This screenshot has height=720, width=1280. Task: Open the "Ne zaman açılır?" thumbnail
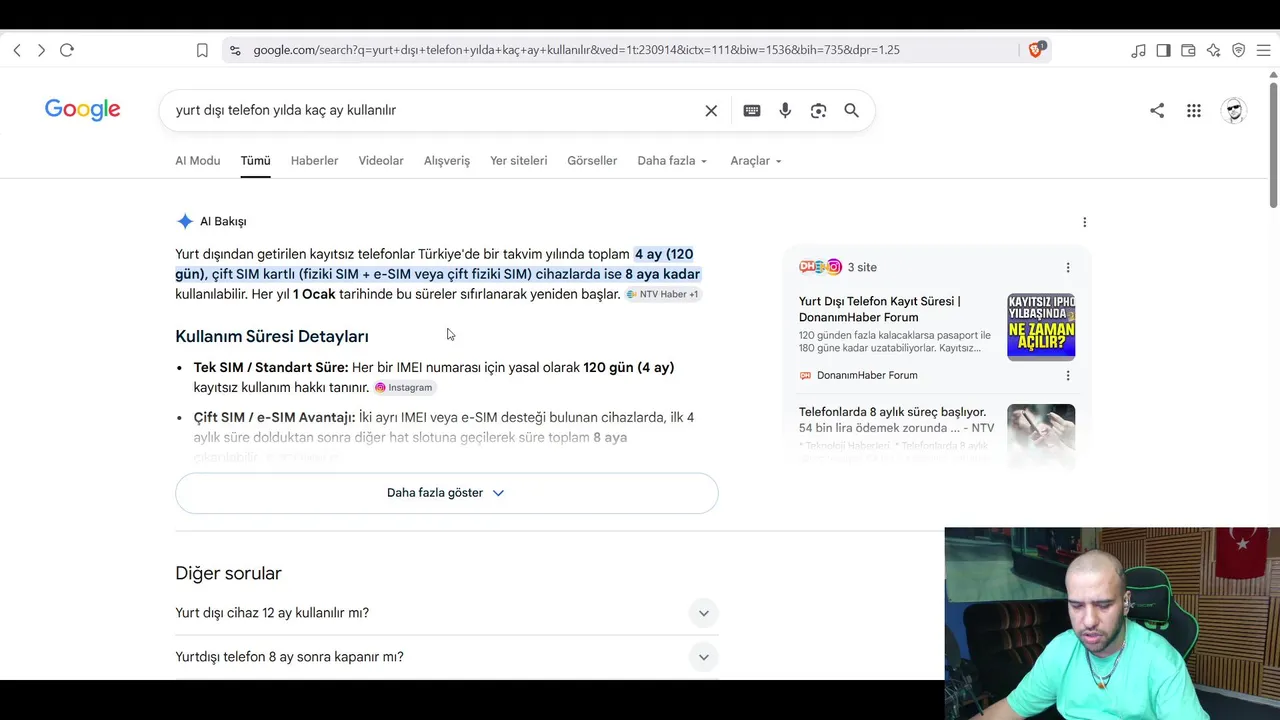1041,327
